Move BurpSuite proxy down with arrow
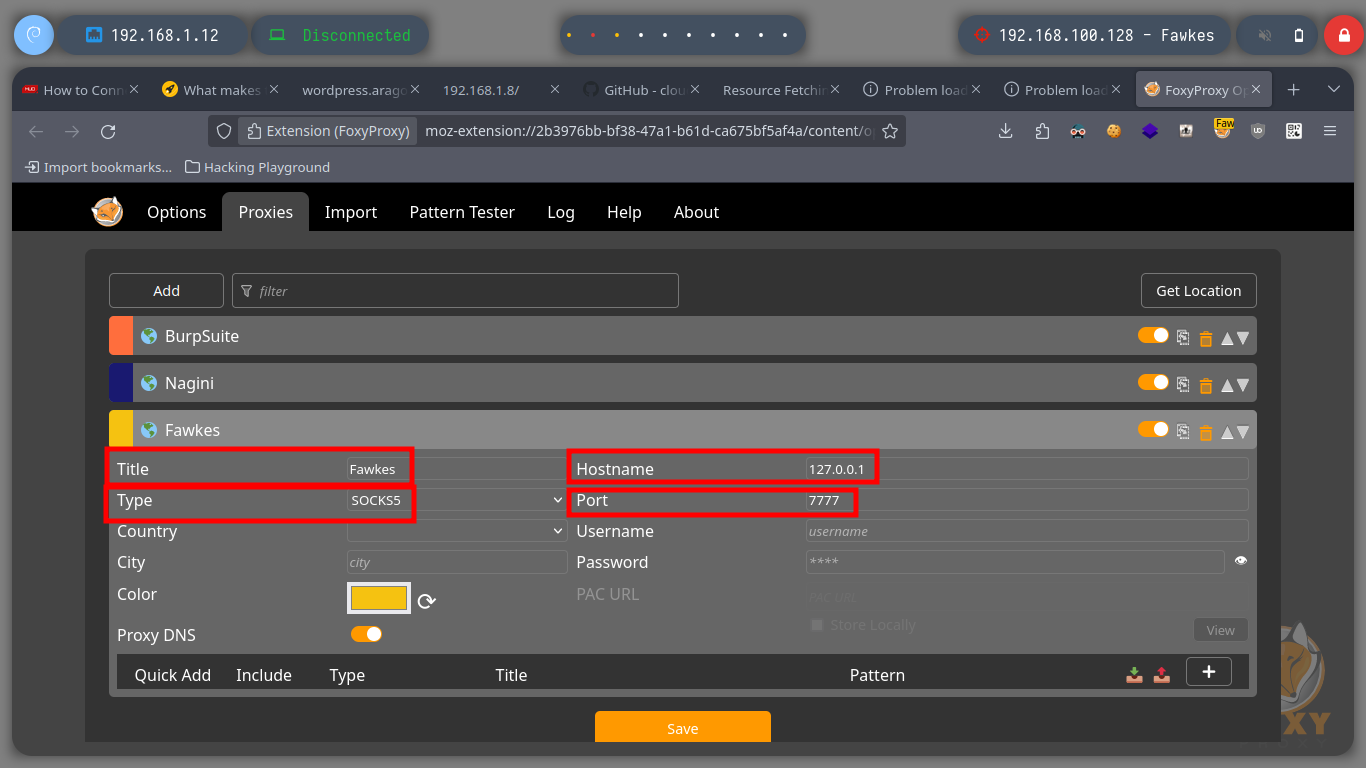The height and width of the screenshot is (768, 1366). (x=1243, y=339)
